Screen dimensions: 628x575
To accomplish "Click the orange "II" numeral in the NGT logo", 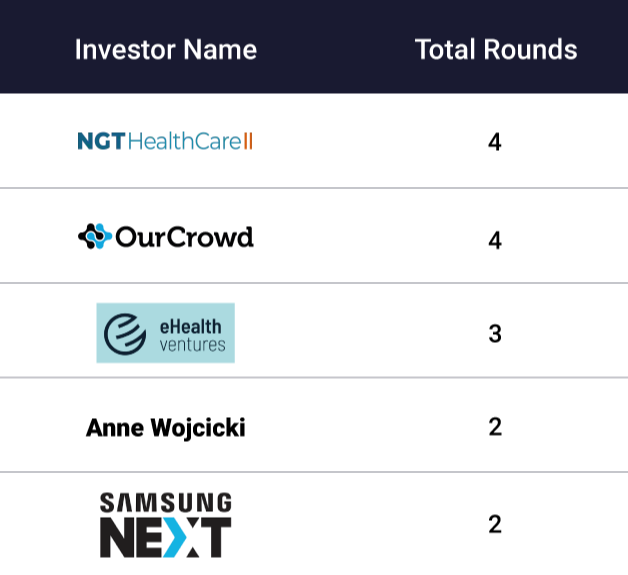I will coord(248,142).
